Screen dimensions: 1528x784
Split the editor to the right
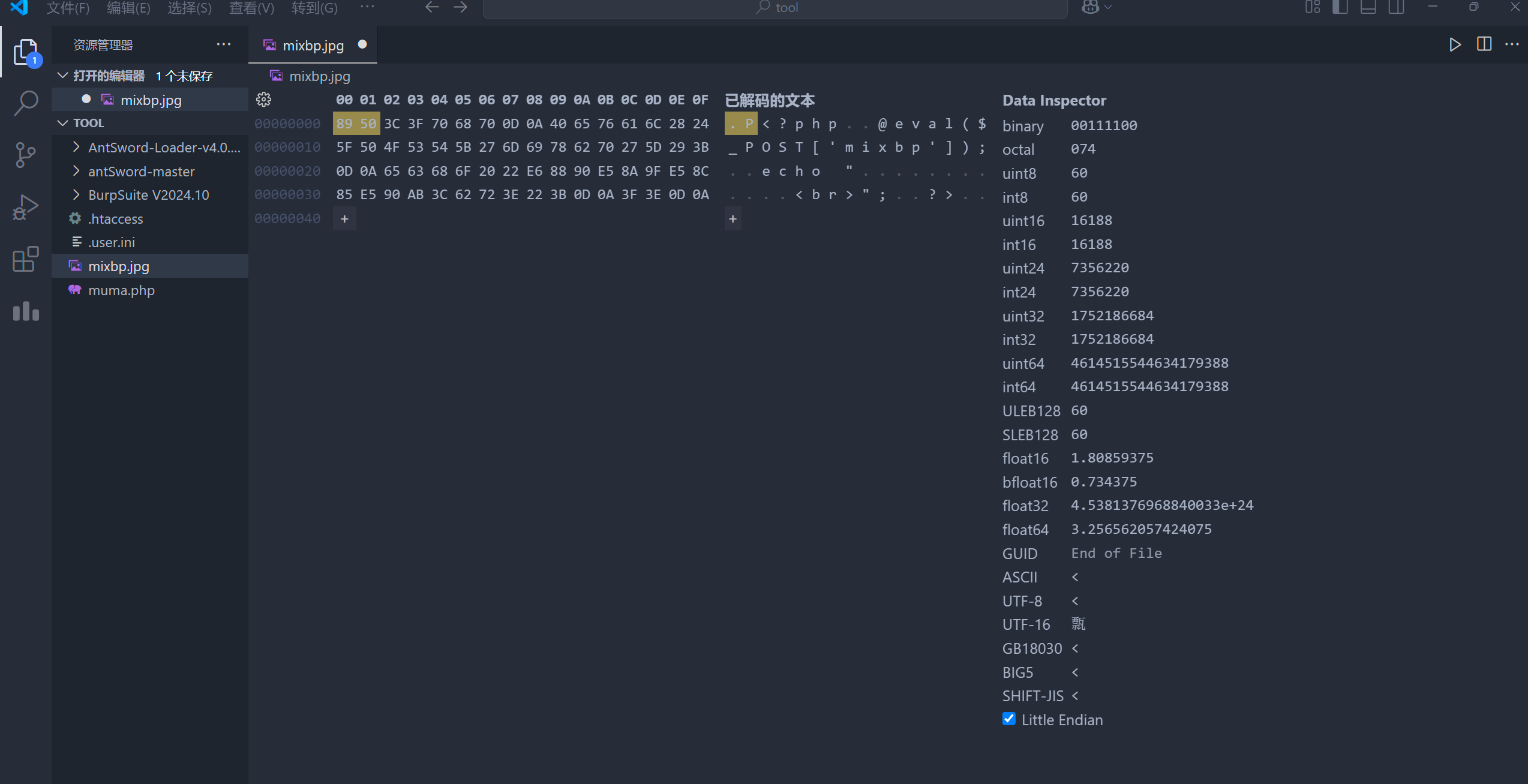pyautogui.click(x=1484, y=44)
